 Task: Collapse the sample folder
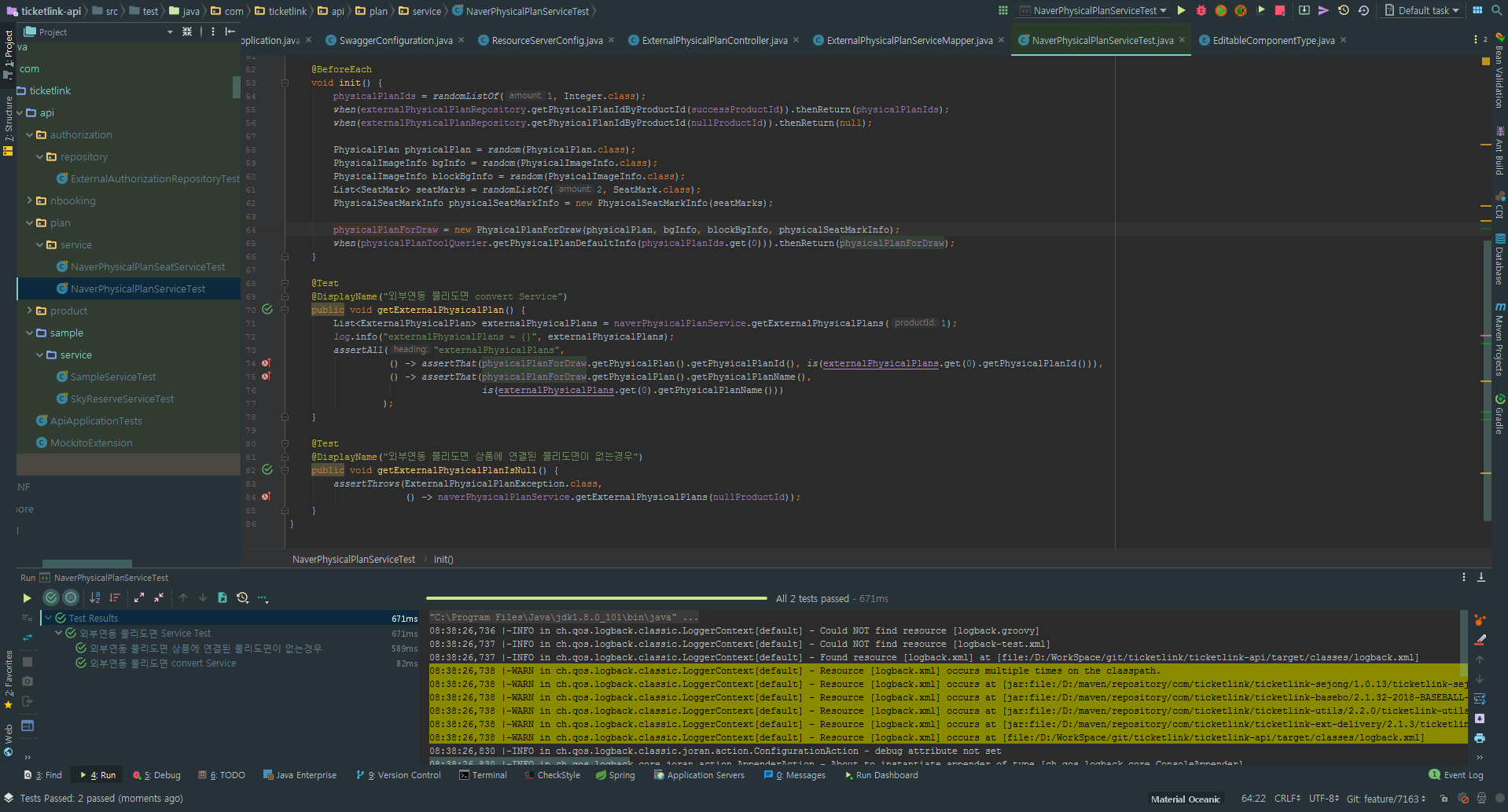[29, 333]
